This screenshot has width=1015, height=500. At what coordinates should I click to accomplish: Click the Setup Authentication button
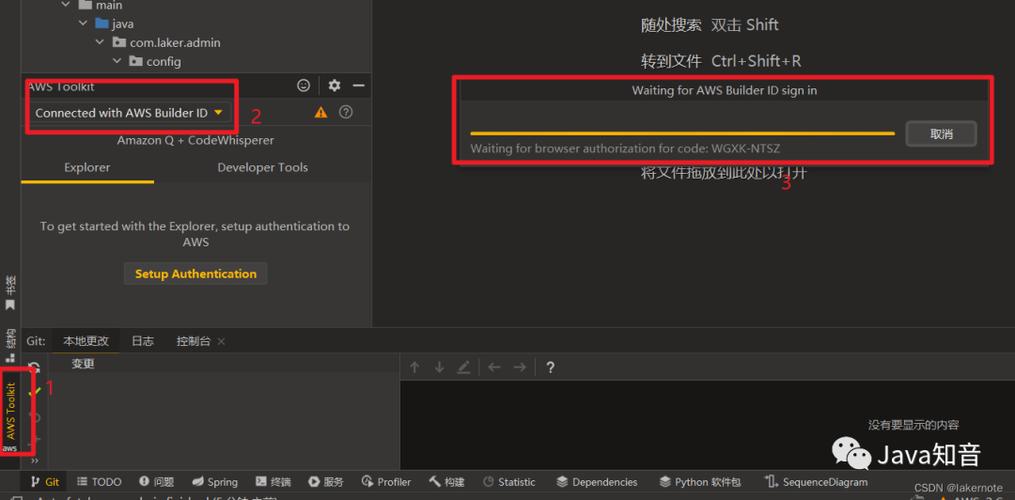[195, 274]
